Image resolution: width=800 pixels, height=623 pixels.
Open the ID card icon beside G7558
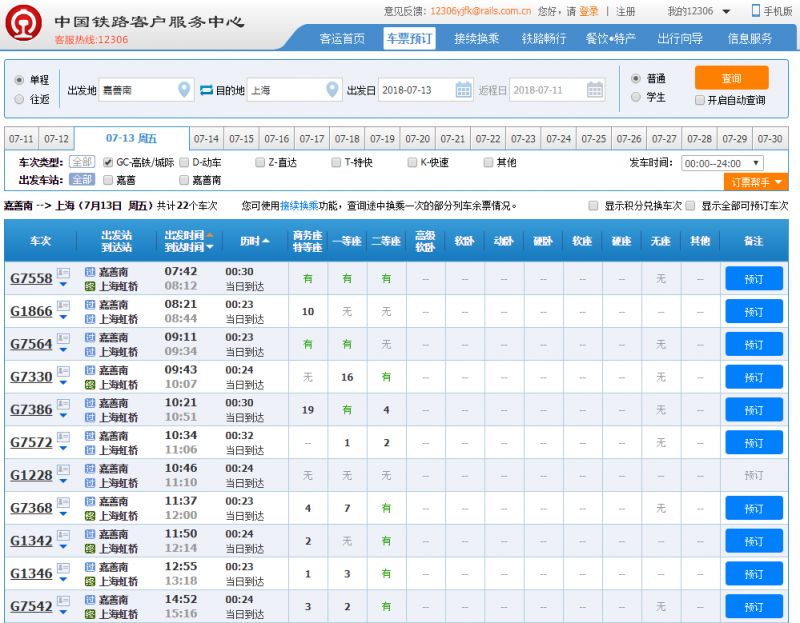click(63, 272)
